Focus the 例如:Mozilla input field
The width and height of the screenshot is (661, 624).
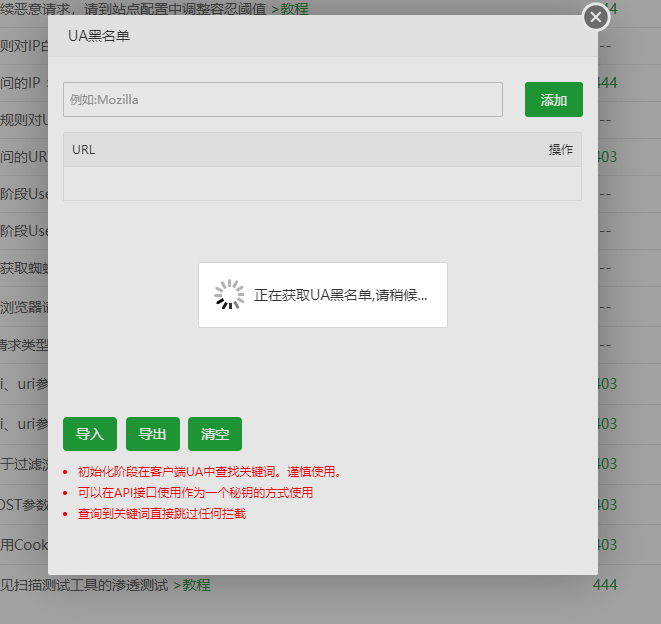[x=283, y=100]
